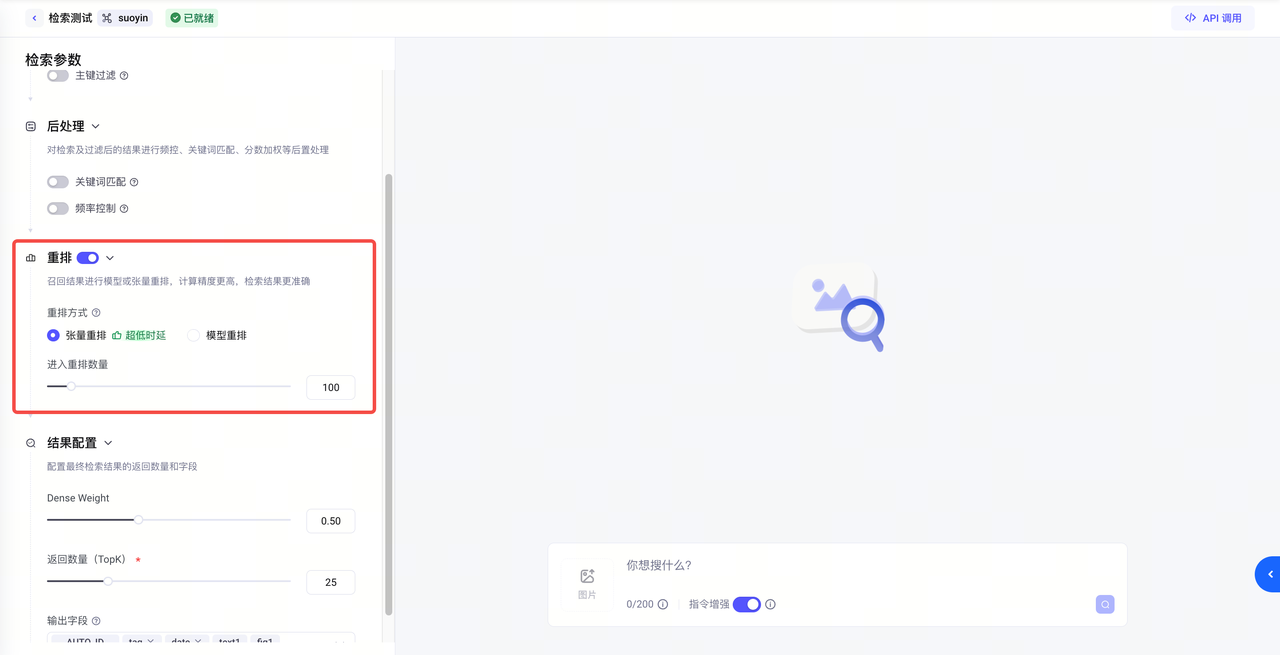1280x655 pixels.
Task: Select the 张量重排 radio option
Action: (x=53, y=336)
